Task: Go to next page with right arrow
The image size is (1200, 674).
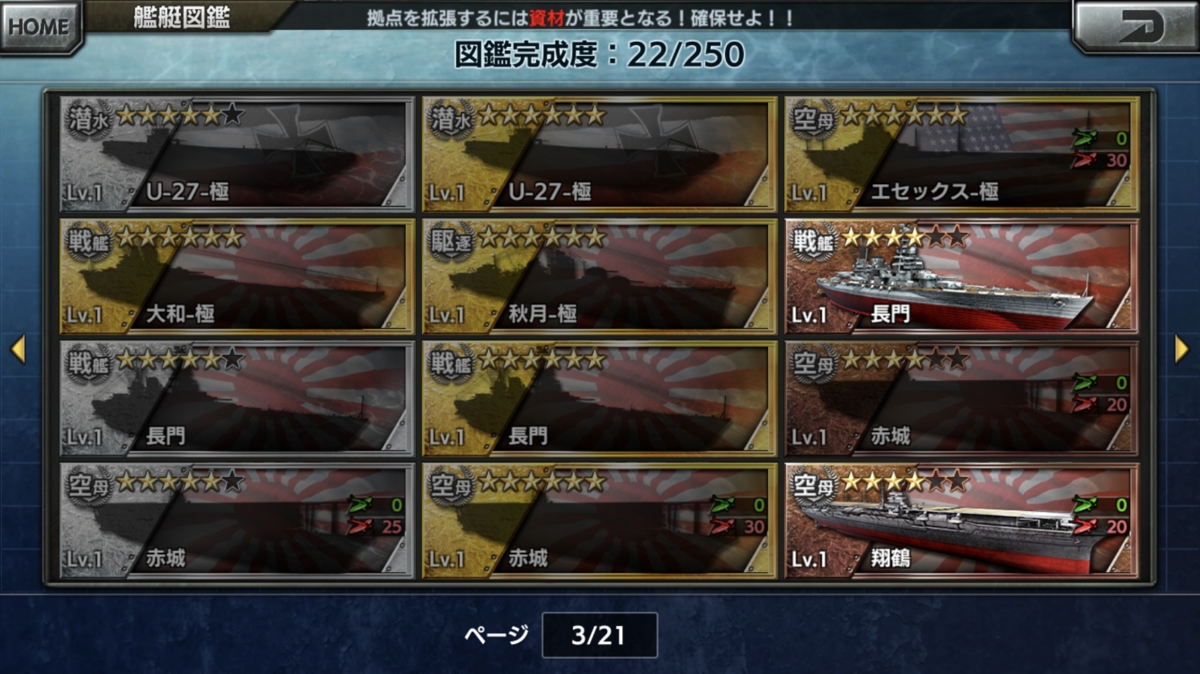Action: point(1182,349)
